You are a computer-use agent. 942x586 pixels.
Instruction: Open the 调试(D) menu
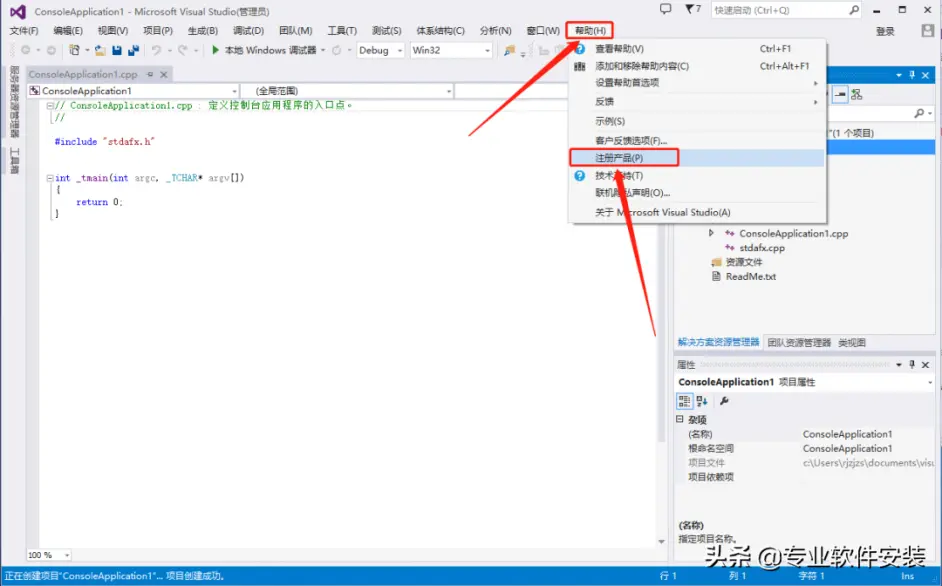[248, 31]
